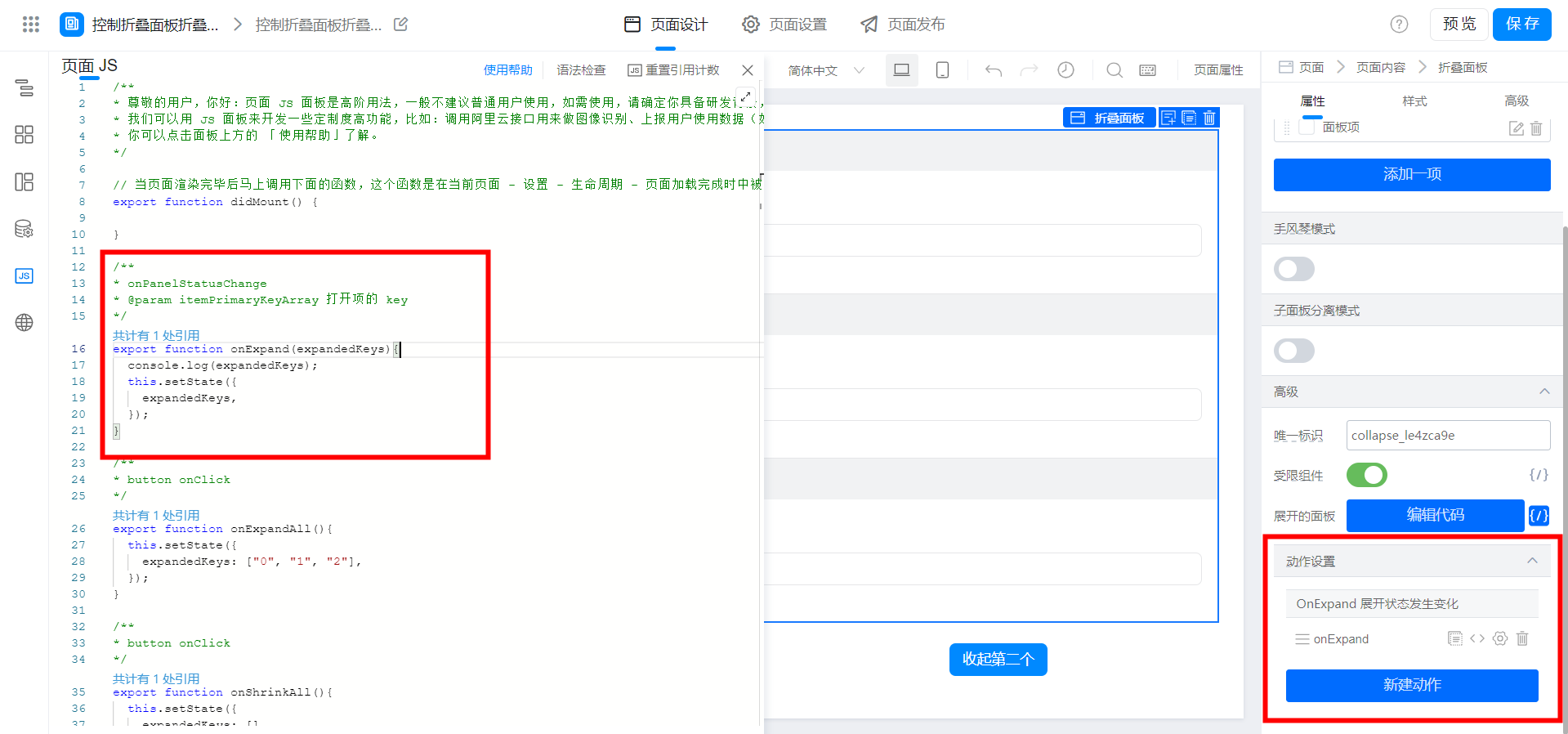Click 添加一项 button
This screenshot has width=1568, height=734.
pyautogui.click(x=1412, y=174)
